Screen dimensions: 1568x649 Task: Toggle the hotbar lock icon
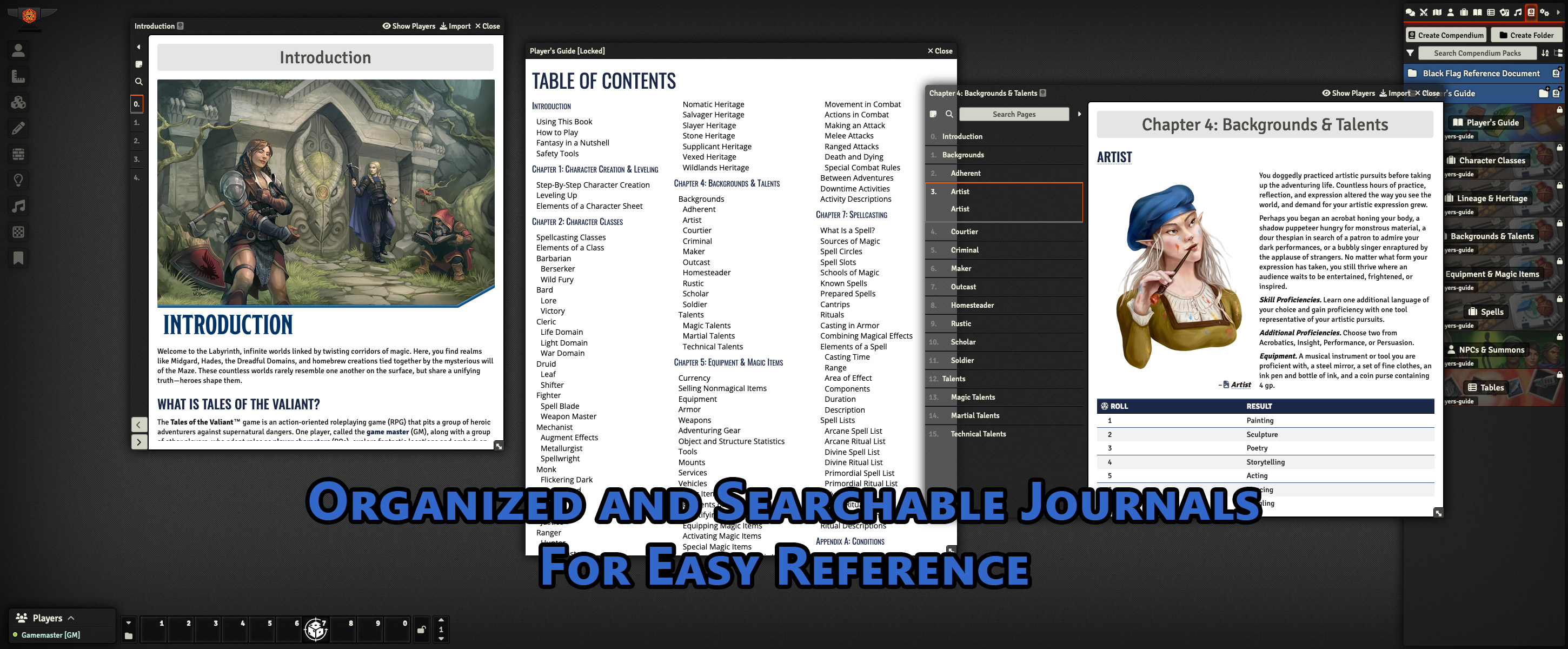[x=421, y=630]
